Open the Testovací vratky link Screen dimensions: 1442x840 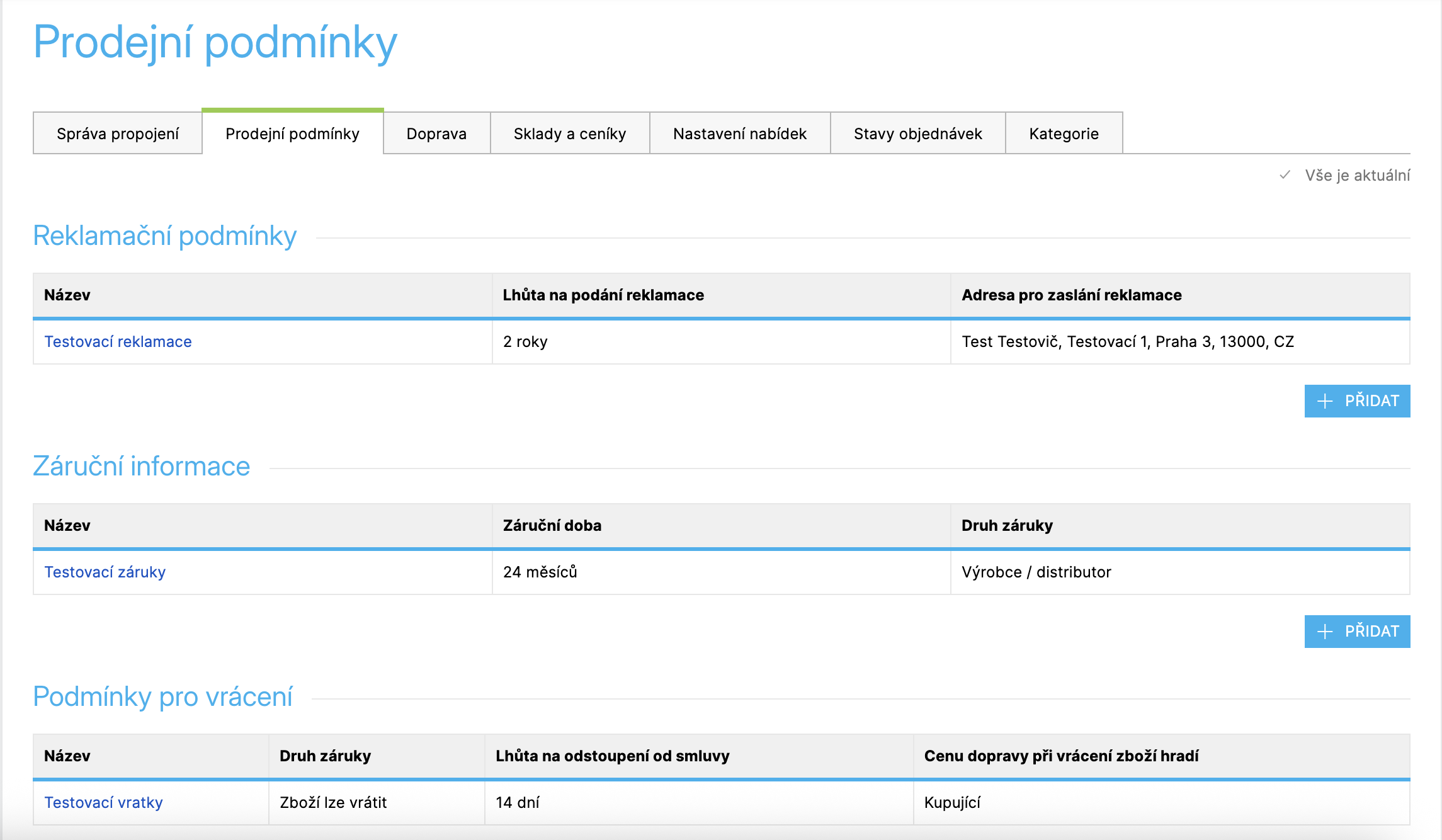pyautogui.click(x=103, y=802)
